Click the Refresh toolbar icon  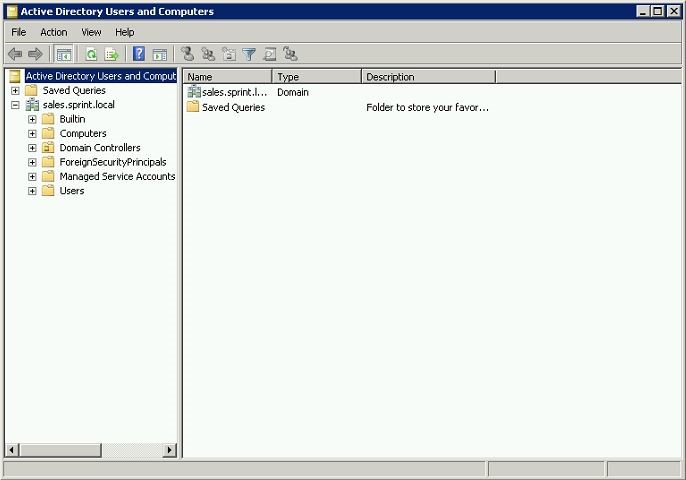[x=91, y=54]
